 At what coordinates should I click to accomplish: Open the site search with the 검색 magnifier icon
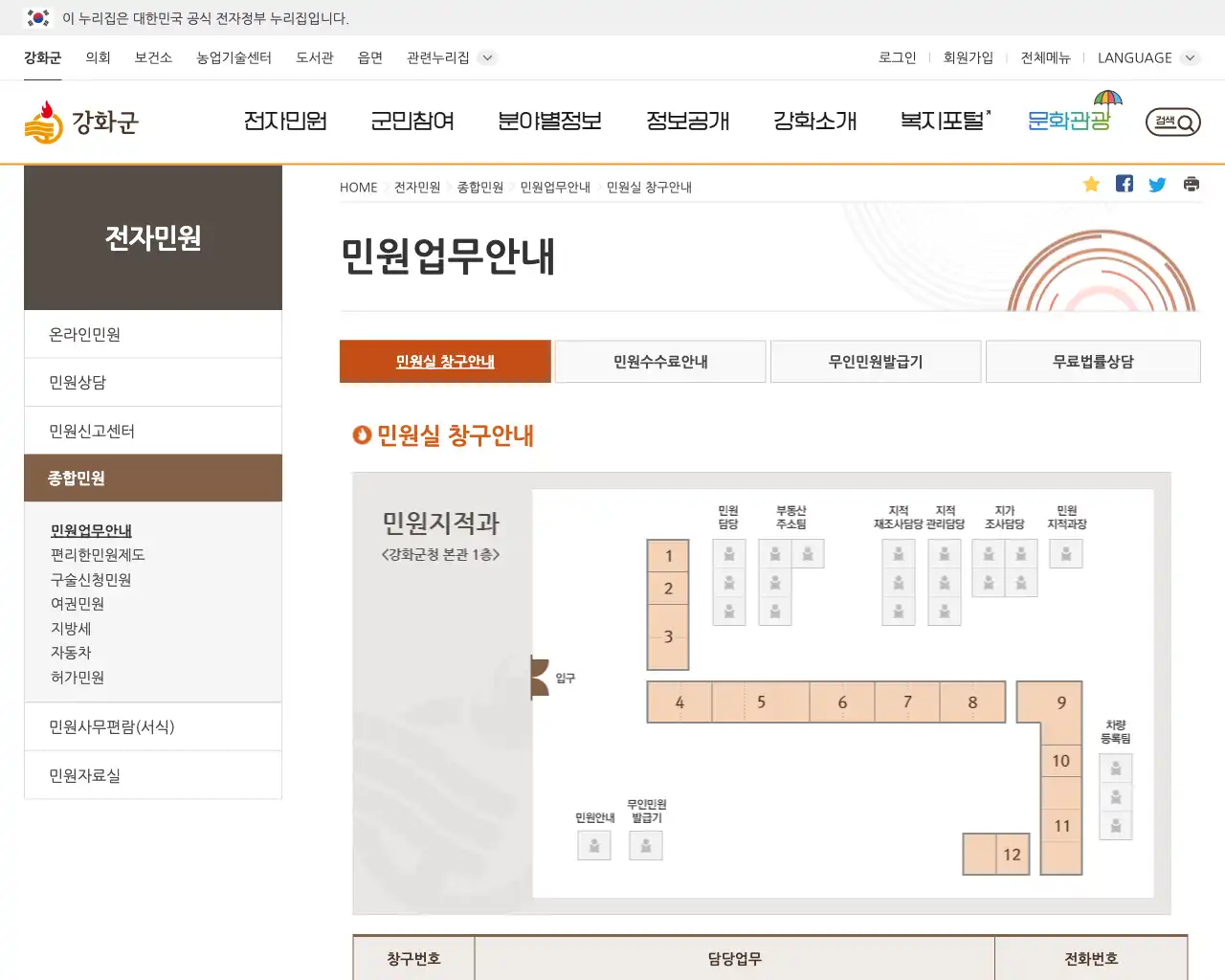click(1171, 122)
